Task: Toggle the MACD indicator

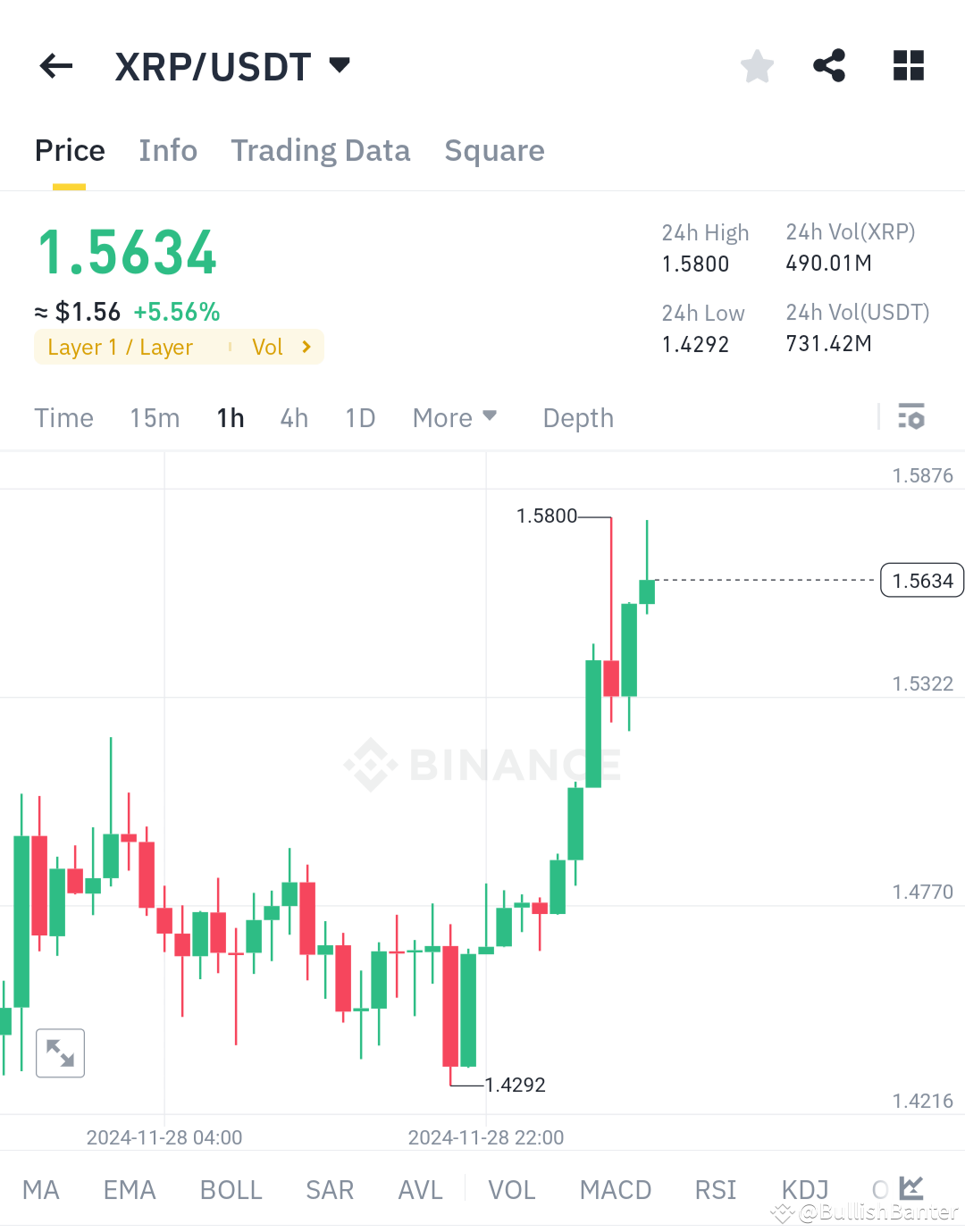Action: coord(615,1189)
